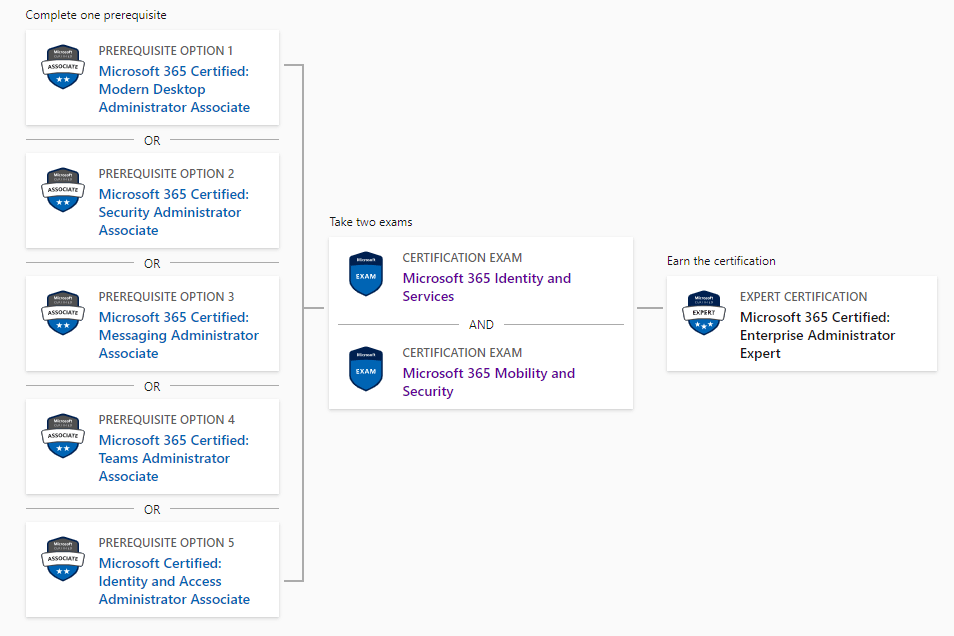Click the 'EXPERT CERTIFICATION' label

803,296
